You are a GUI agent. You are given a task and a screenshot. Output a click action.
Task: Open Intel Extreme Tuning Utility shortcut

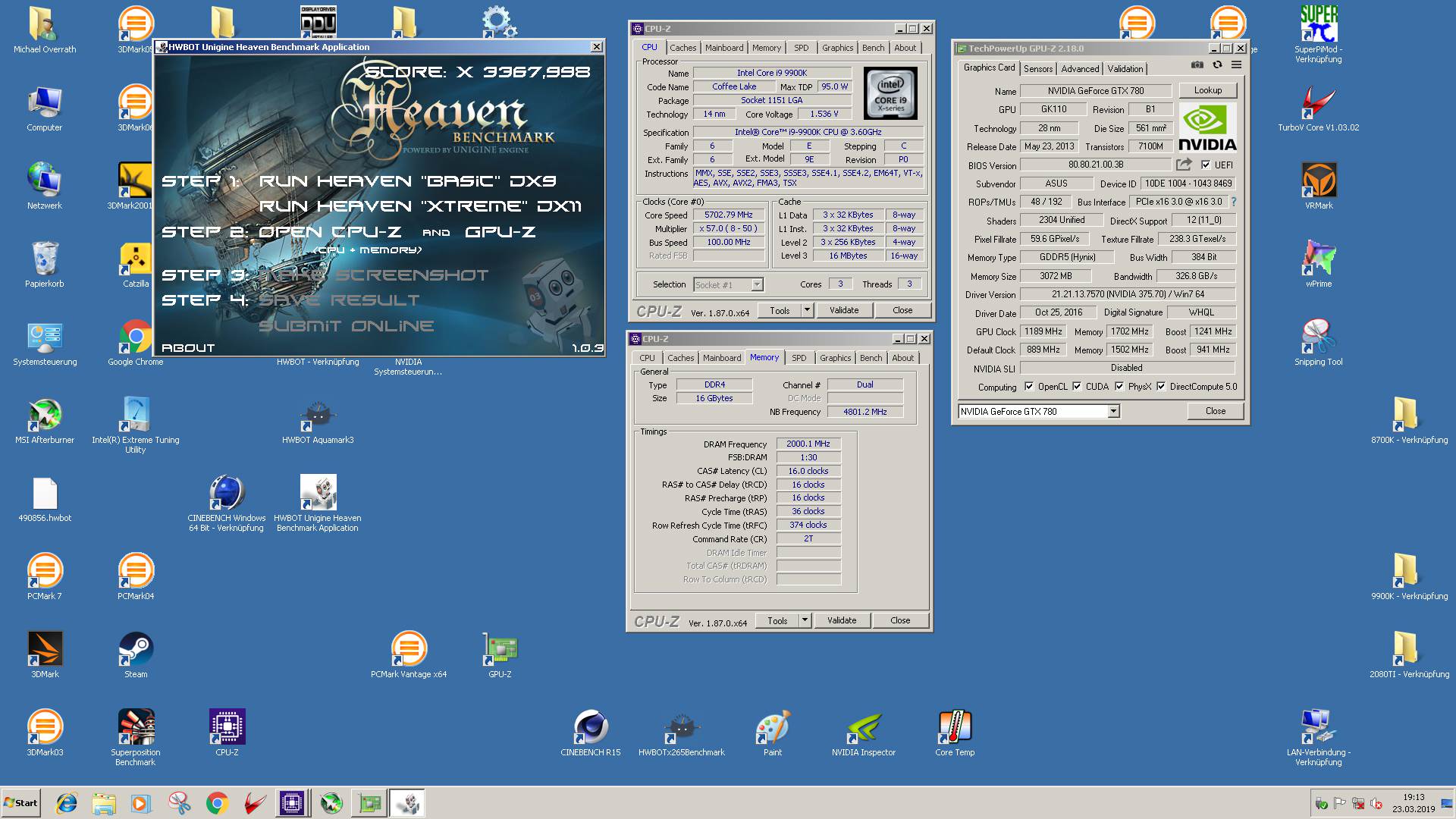click(x=136, y=425)
